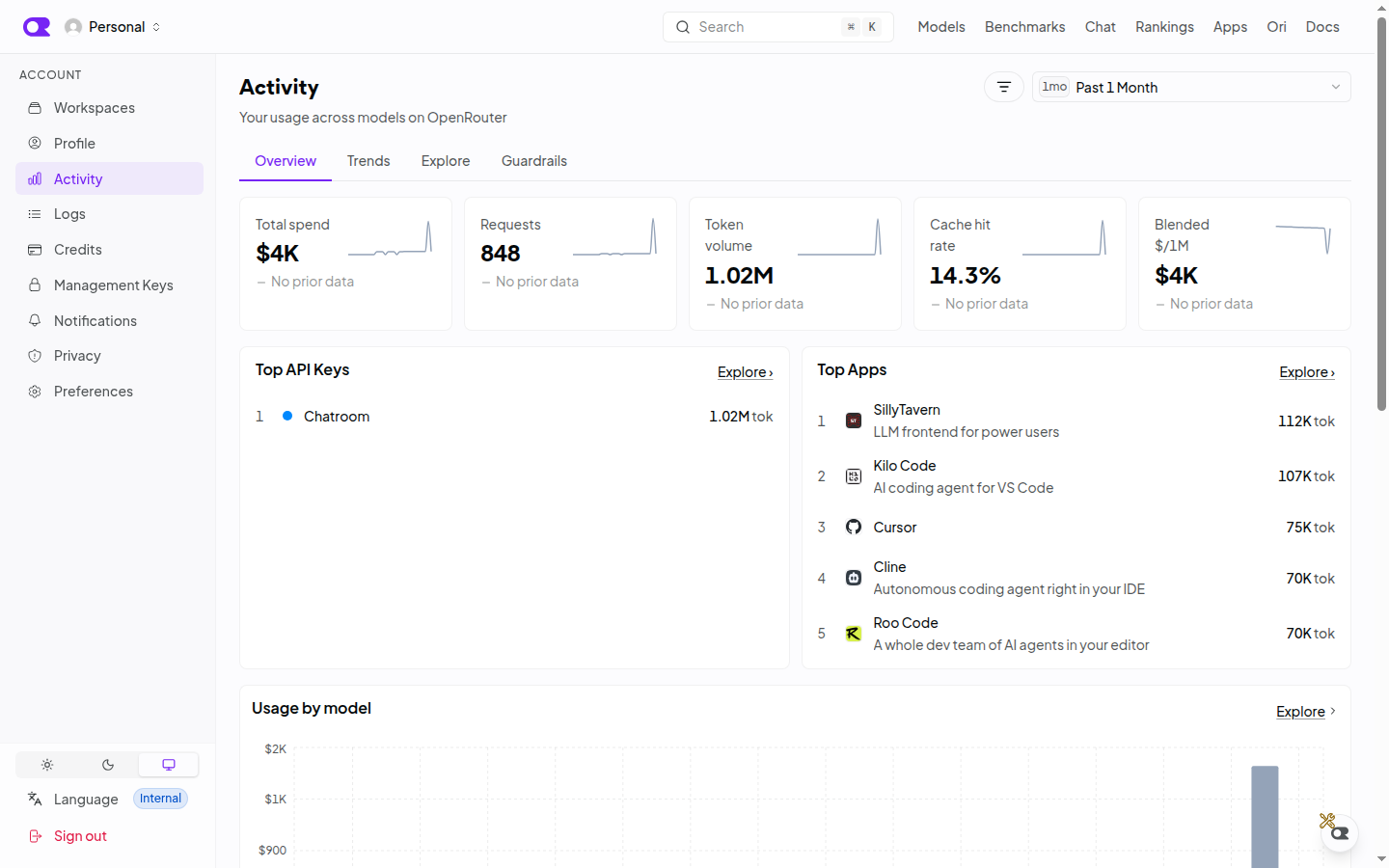Click the SillyTavern app icon
Image resolution: width=1389 pixels, height=868 pixels.
coord(854,420)
